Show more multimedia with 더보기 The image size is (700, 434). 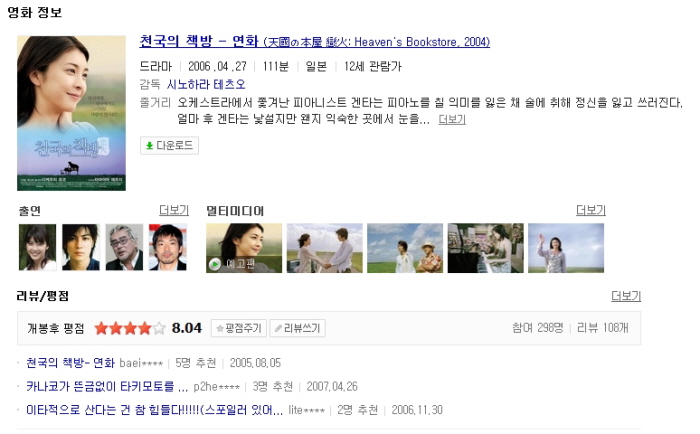click(591, 210)
